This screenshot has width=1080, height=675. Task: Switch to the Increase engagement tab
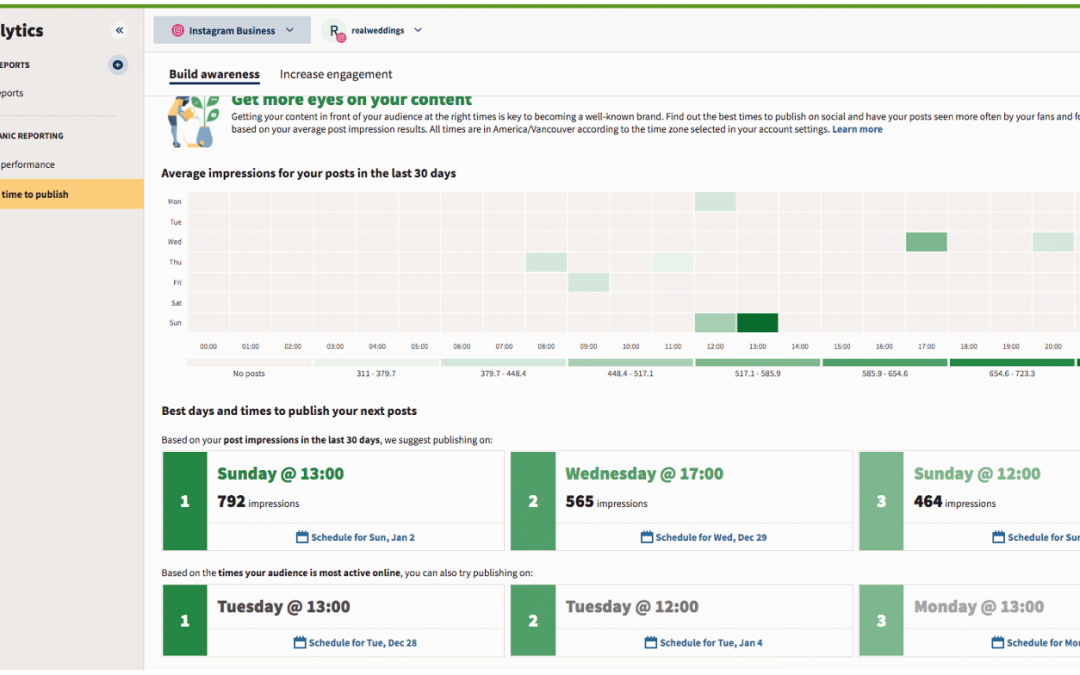point(335,74)
